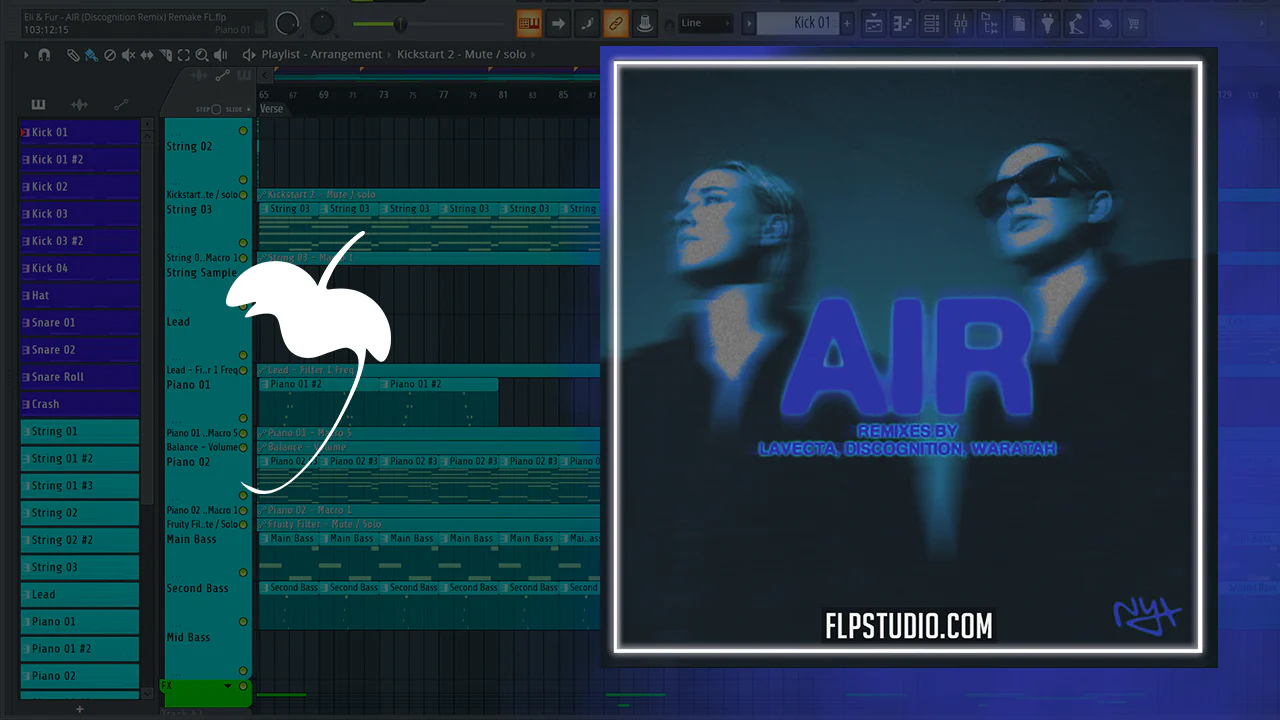Image resolution: width=1280 pixels, height=720 pixels.
Task: Mute the Fruity Fil..te / Solo track
Action: point(243,524)
